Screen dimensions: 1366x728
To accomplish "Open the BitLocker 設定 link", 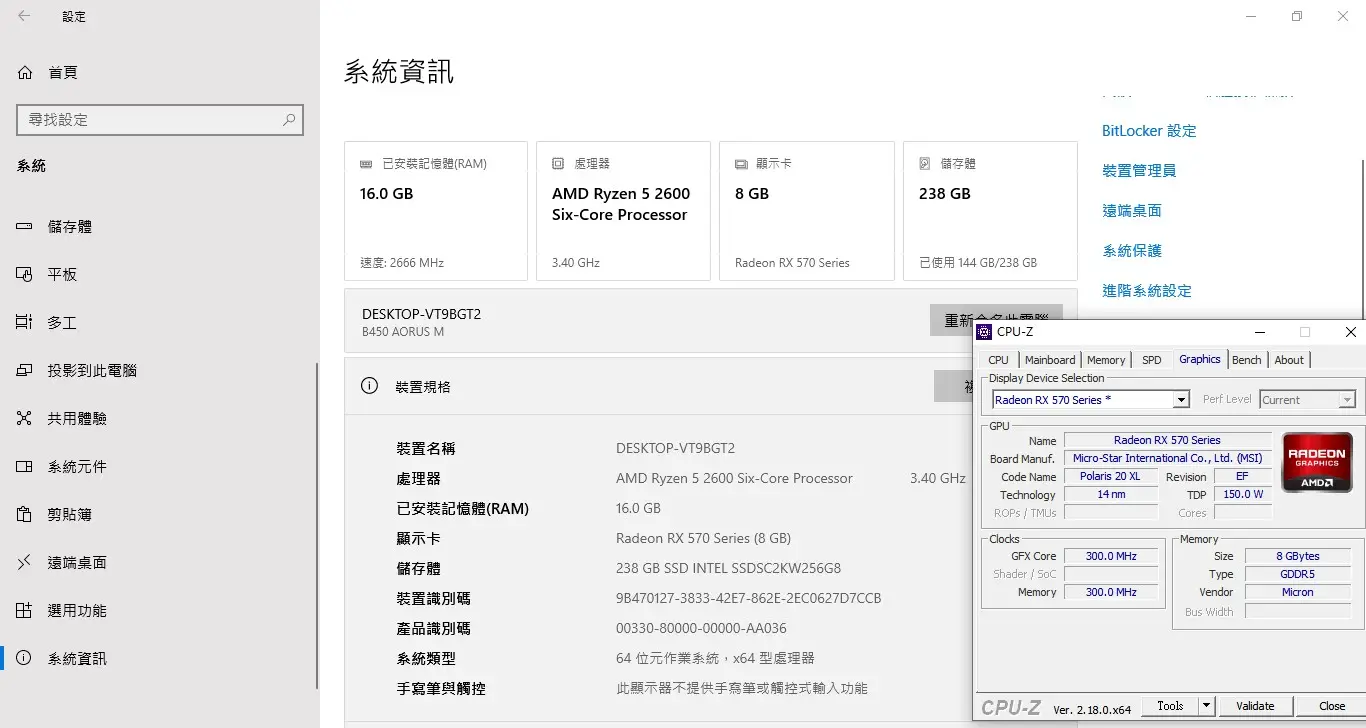I will coord(1149,131).
